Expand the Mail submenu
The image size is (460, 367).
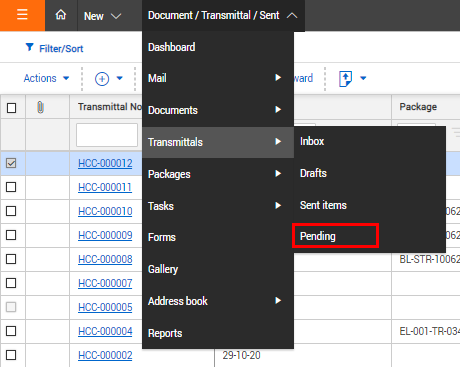(x=278, y=78)
